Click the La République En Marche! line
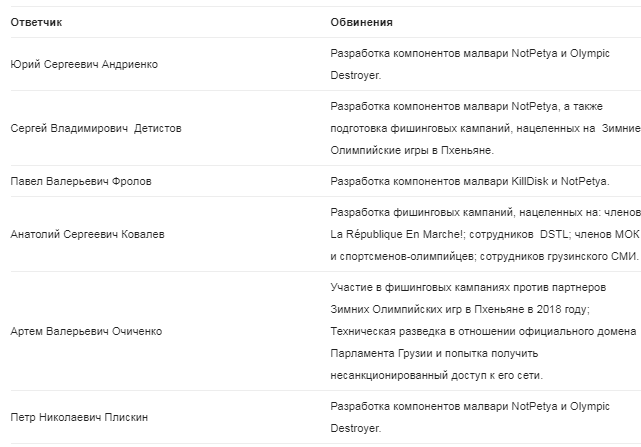This screenshot has width=641, height=447. pos(485,234)
